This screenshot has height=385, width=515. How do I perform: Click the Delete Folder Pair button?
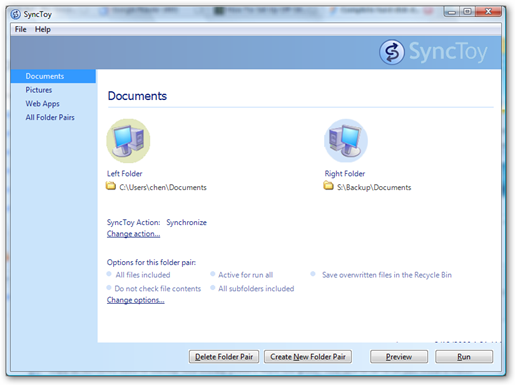click(224, 357)
